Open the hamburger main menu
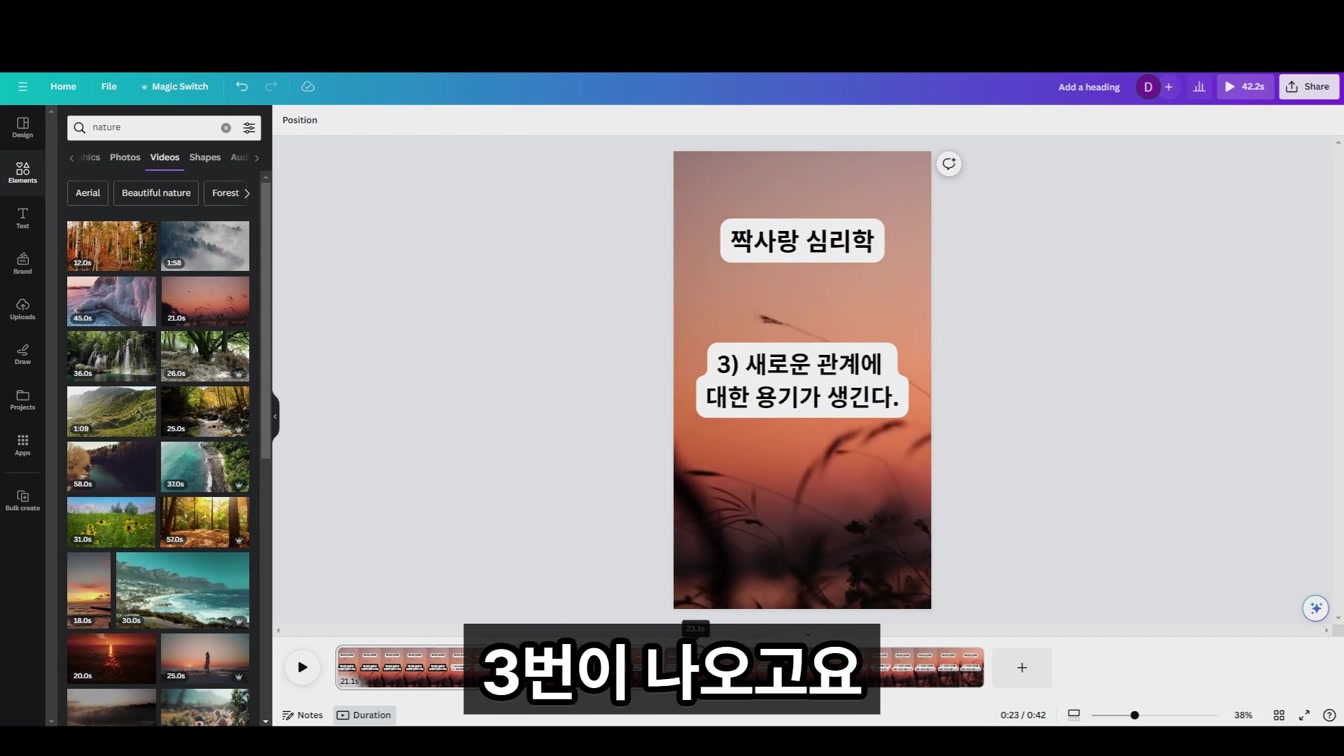Screen dimensions: 1344x756 pyautogui.click(x=22, y=87)
